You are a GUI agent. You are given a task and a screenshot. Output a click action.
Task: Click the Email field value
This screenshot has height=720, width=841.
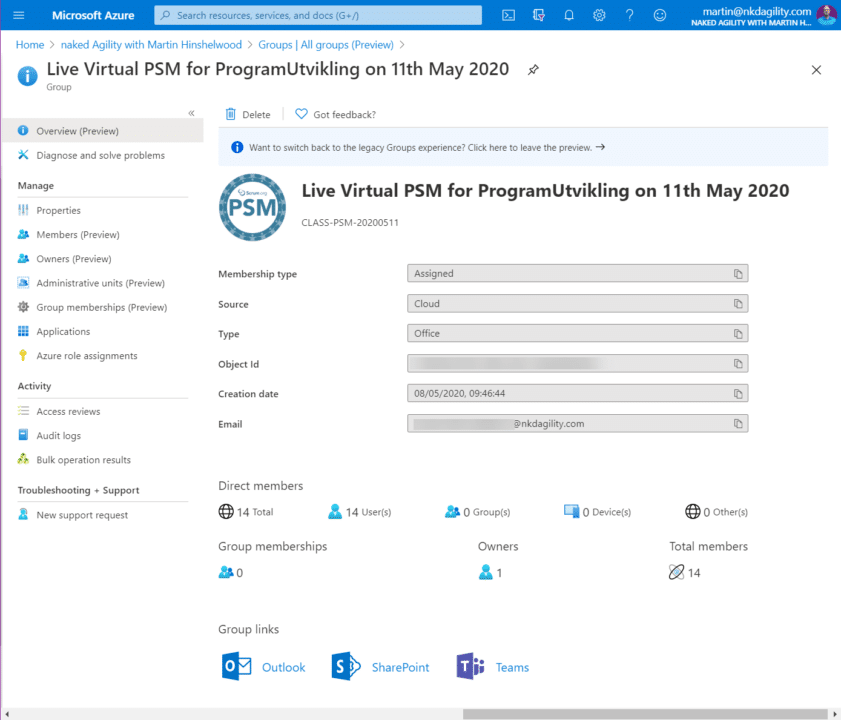577,424
